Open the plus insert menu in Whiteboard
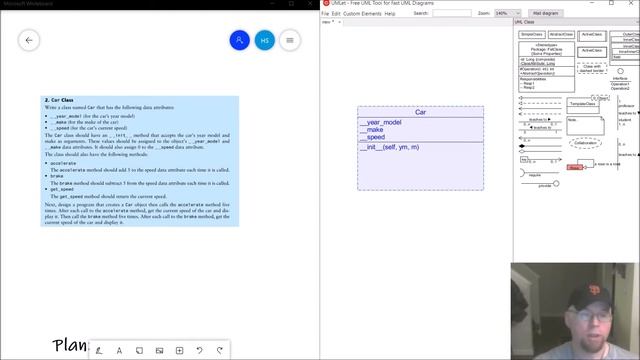This screenshot has width=640, height=360. [x=180, y=350]
